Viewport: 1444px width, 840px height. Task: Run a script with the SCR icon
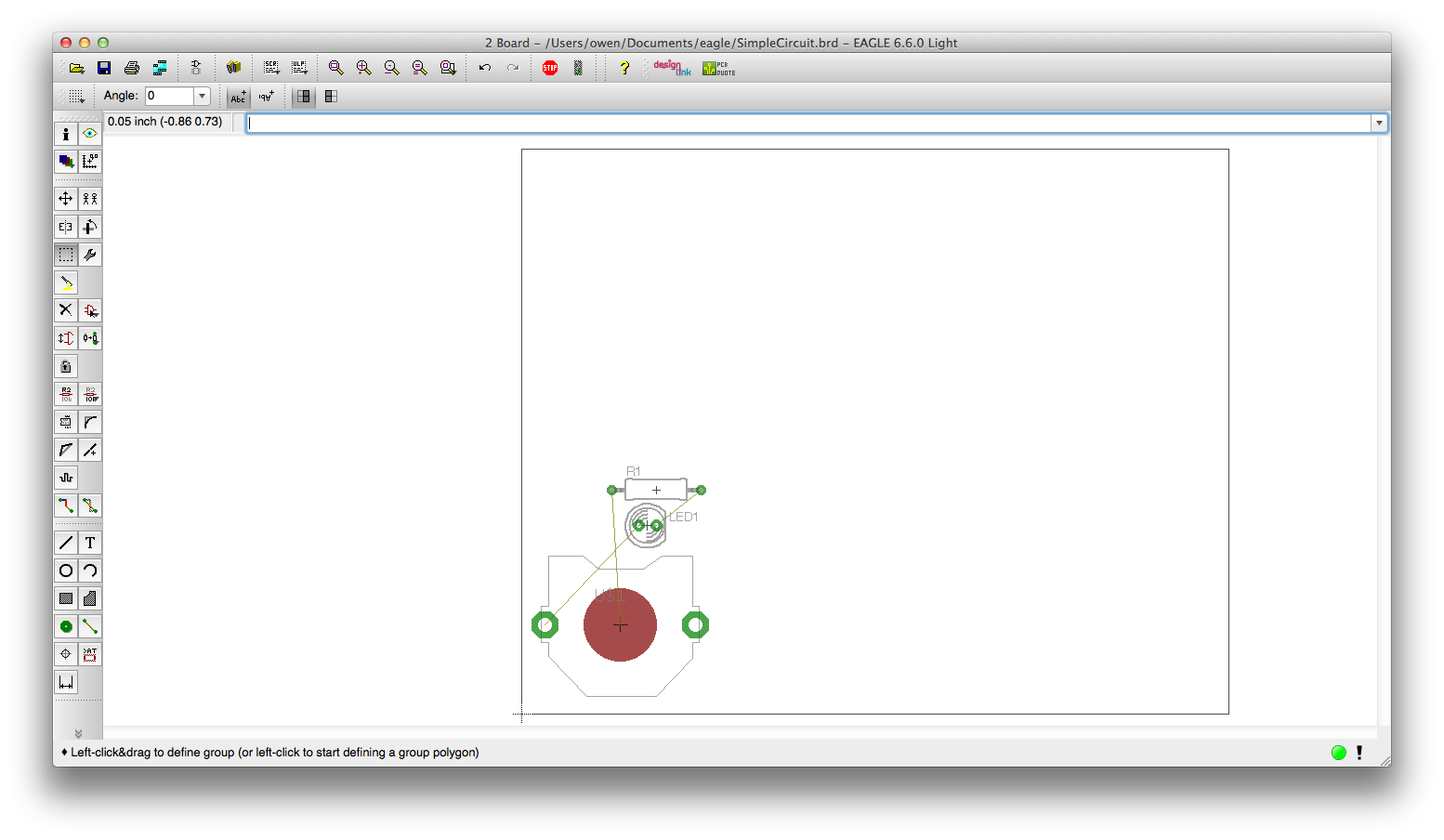(x=271, y=68)
